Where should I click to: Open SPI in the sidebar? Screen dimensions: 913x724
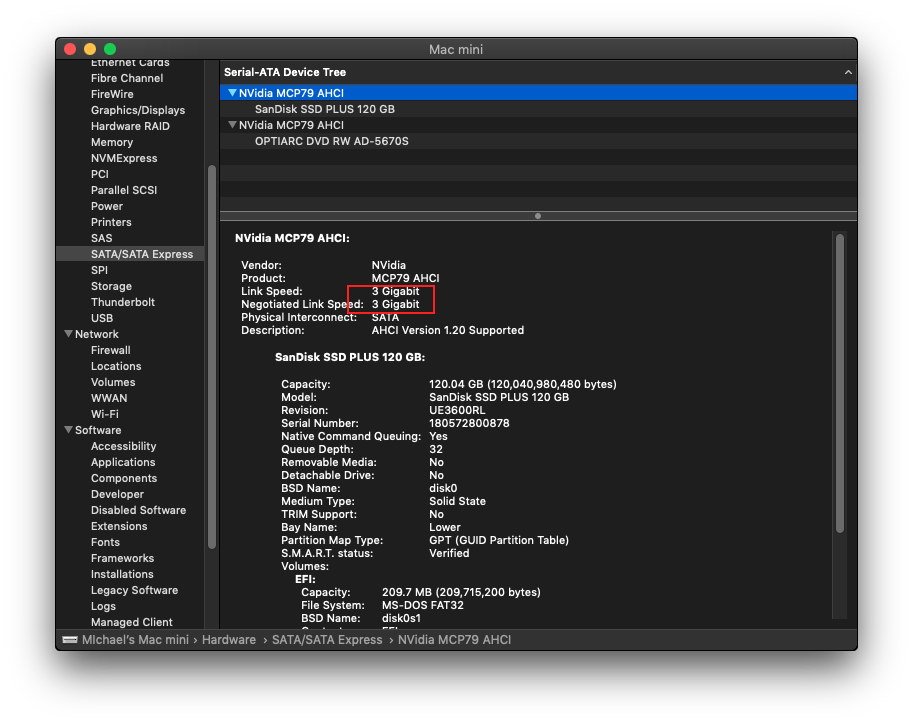[x=99, y=270]
